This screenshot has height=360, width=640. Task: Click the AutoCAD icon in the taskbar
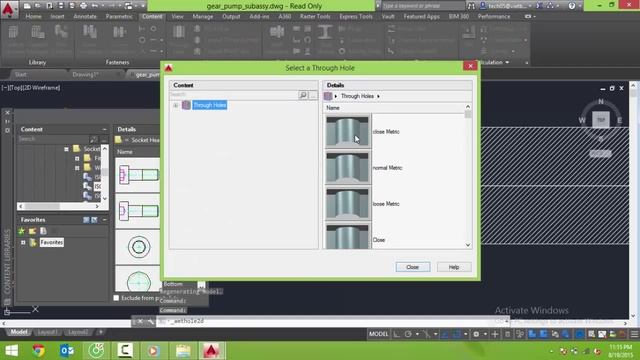tap(211, 351)
